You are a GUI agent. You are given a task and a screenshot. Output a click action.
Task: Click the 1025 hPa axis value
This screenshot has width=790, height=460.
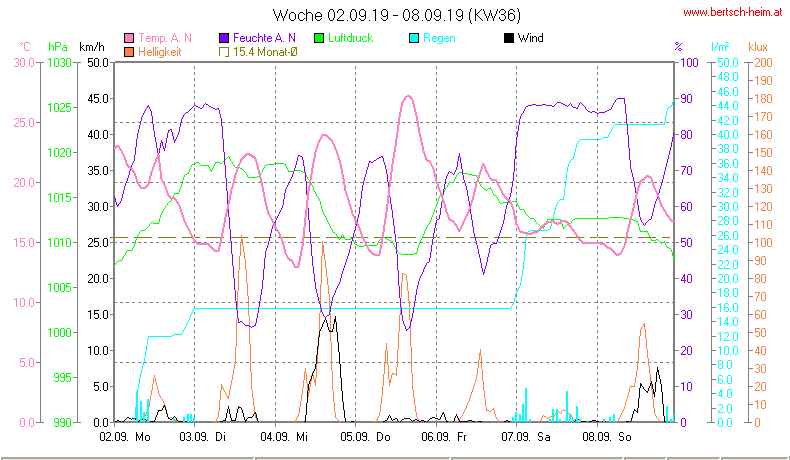(59, 108)
